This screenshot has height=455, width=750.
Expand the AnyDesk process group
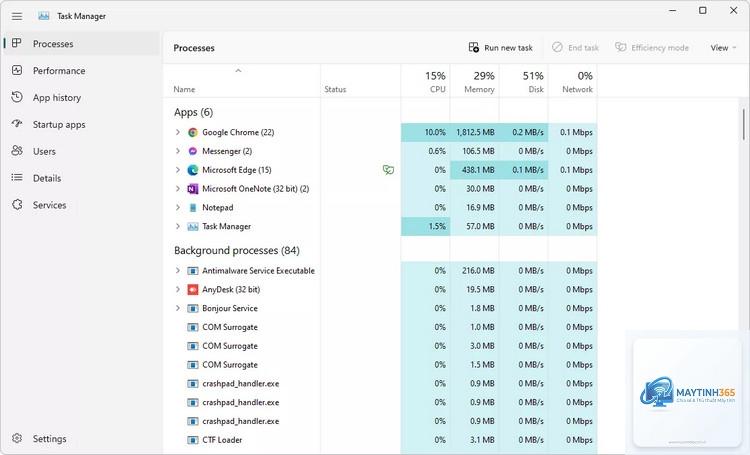pyautogui.click(x=177, y=289)
